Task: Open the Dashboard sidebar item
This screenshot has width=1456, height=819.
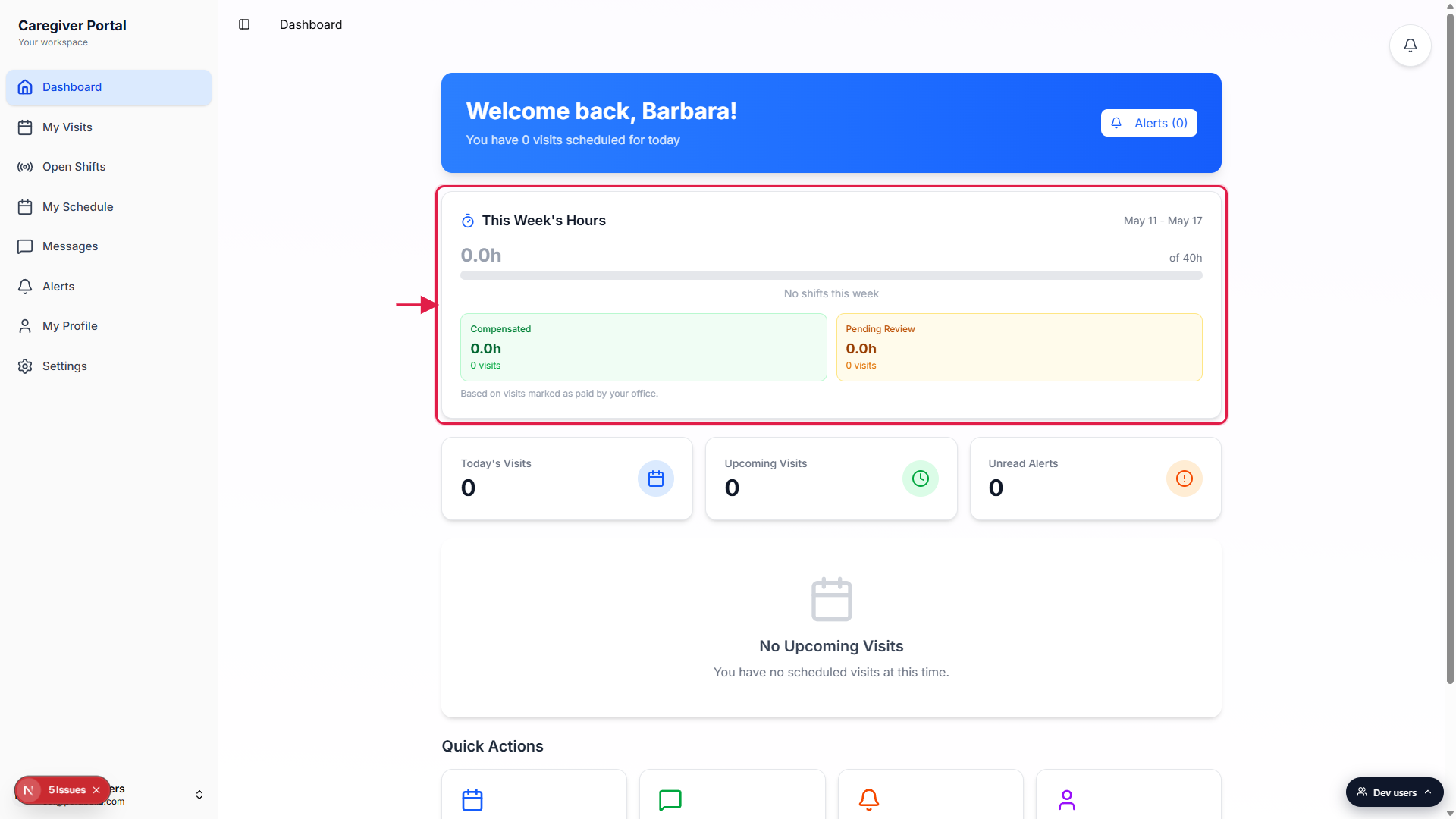Action: click(x=108, y=87)
